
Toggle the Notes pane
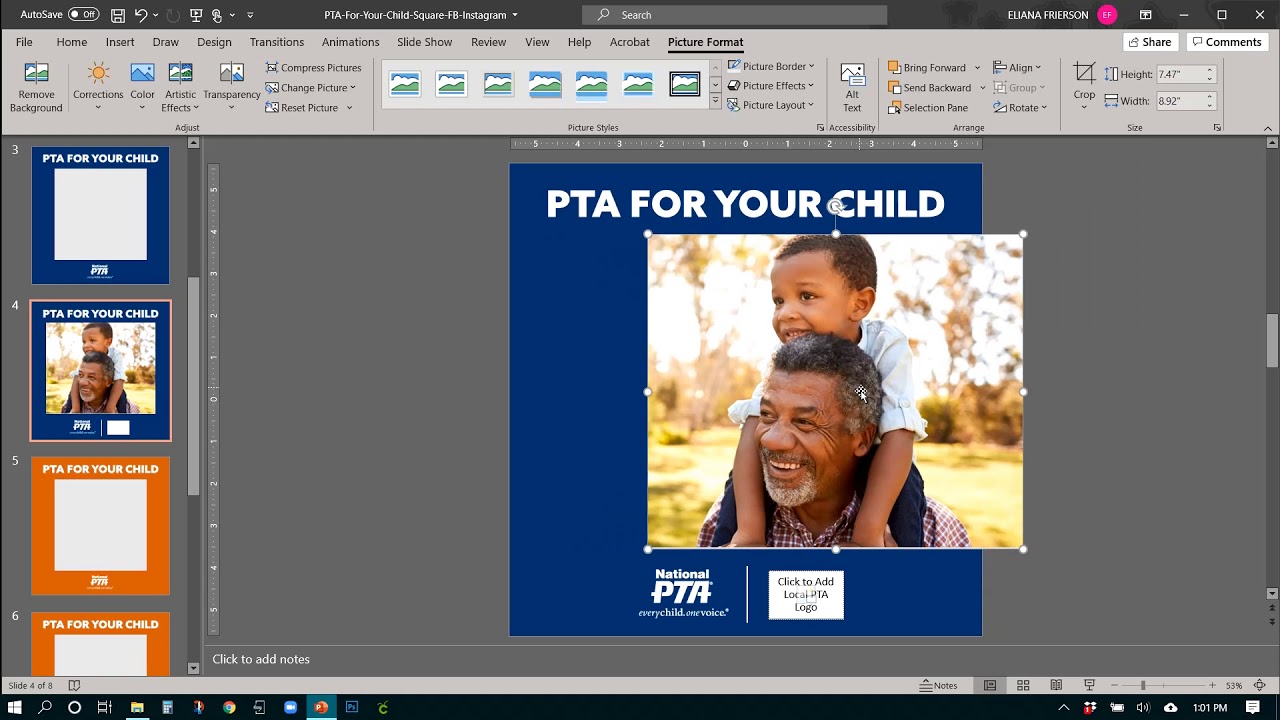[x=939, y=685]
